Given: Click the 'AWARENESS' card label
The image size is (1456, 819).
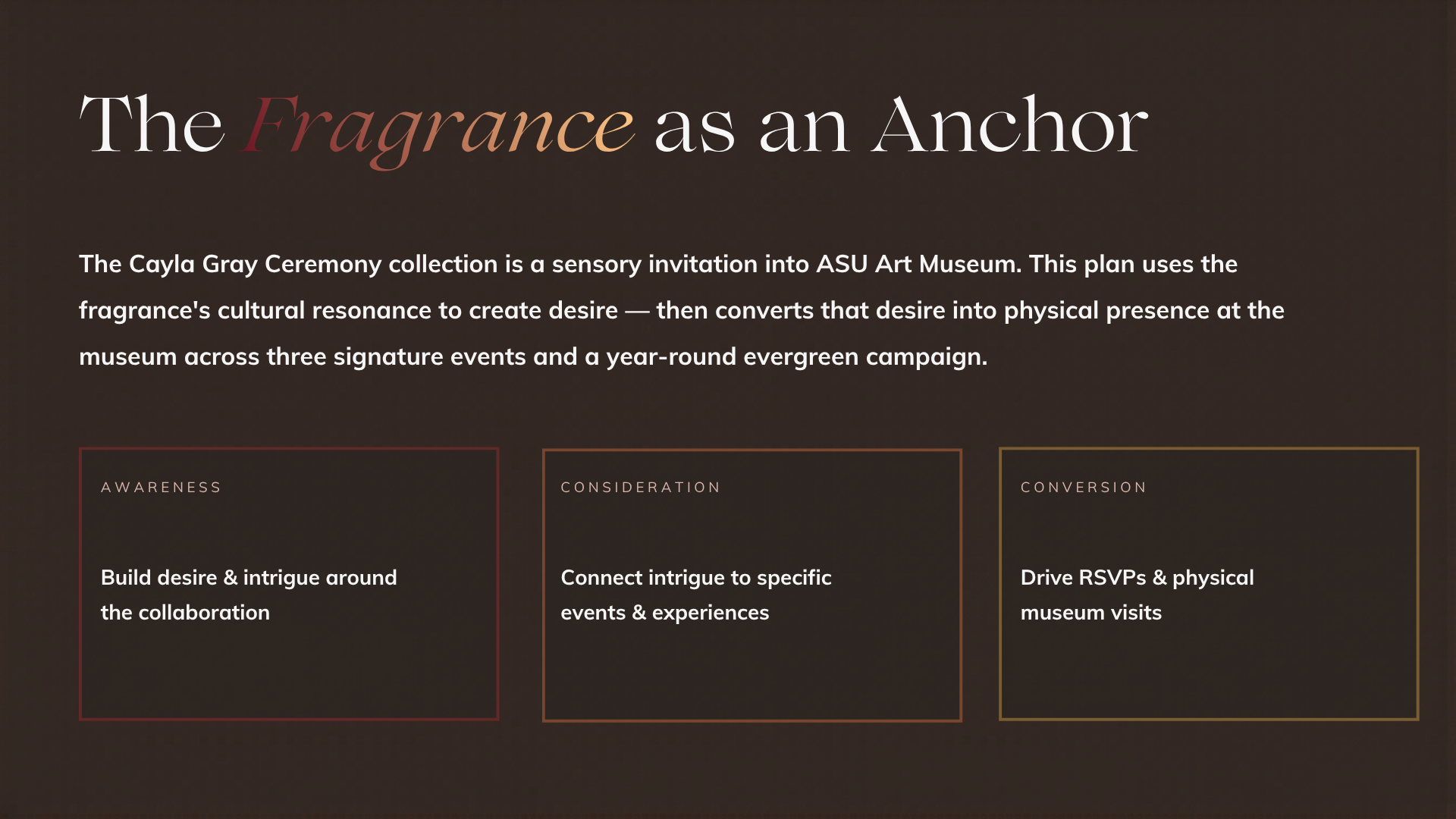Looking at the screenshot, I should (x=162, y=488).
